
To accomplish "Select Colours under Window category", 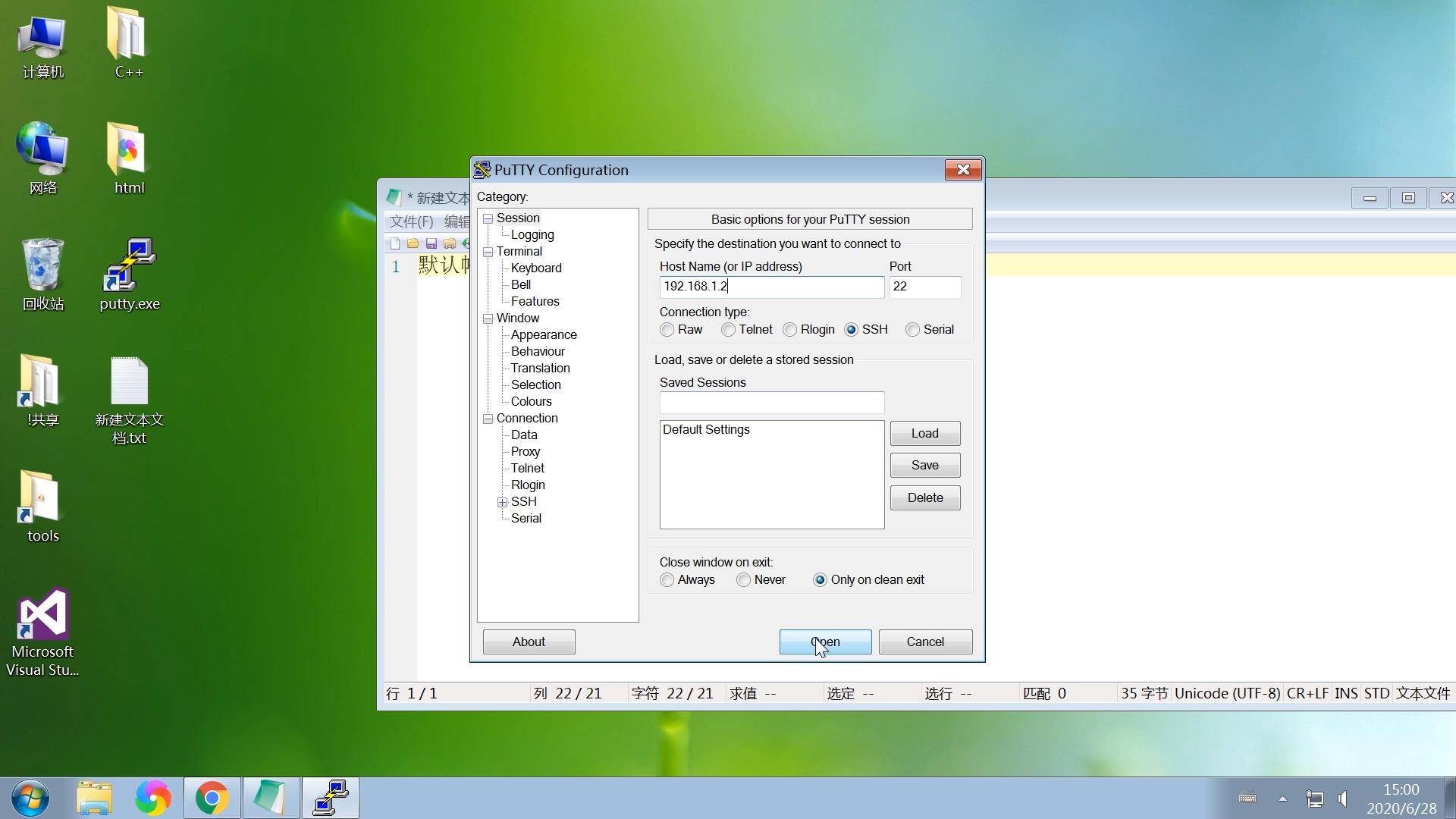I will 531,401.
